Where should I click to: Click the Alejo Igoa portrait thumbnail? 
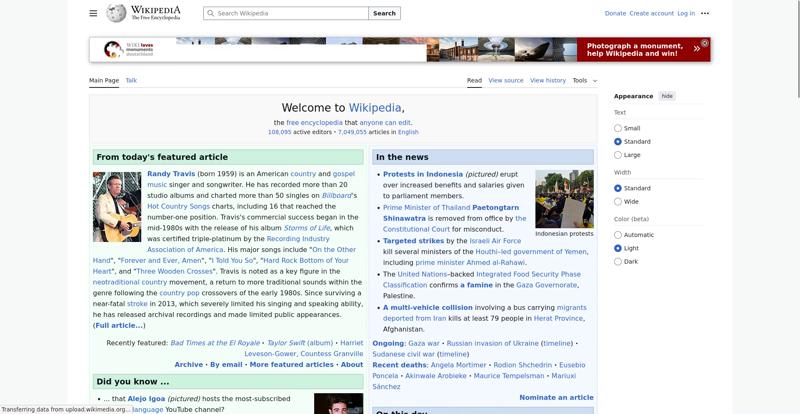pos(338,404)
